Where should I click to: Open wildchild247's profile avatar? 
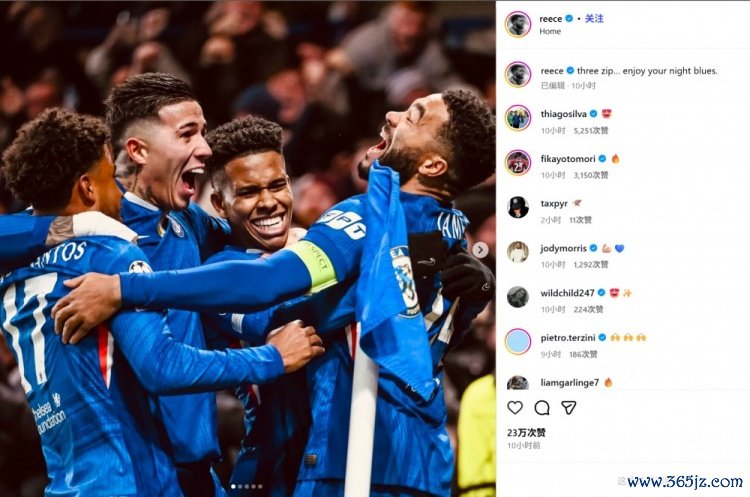tap(518, 297)
